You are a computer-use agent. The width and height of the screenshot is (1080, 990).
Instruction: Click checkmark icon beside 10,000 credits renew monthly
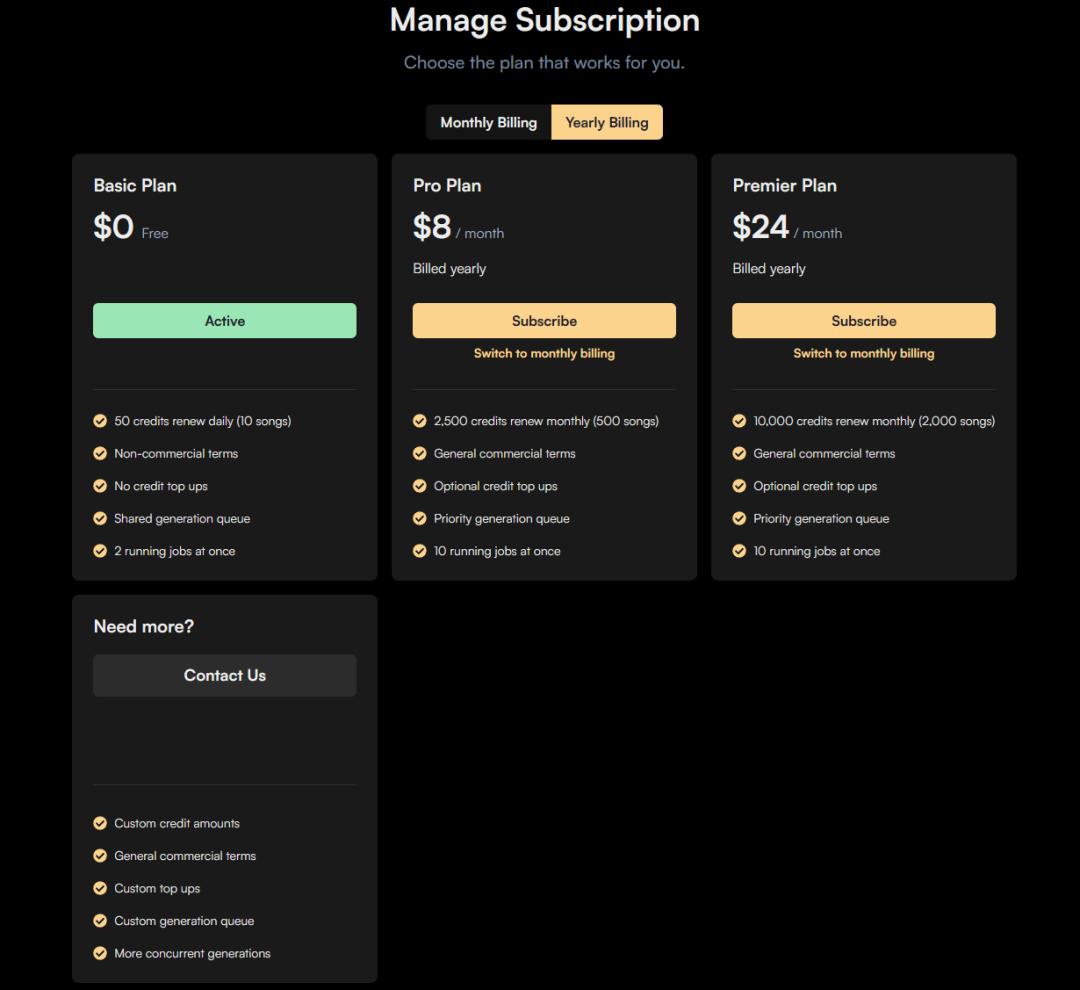(x=739, y=421)
